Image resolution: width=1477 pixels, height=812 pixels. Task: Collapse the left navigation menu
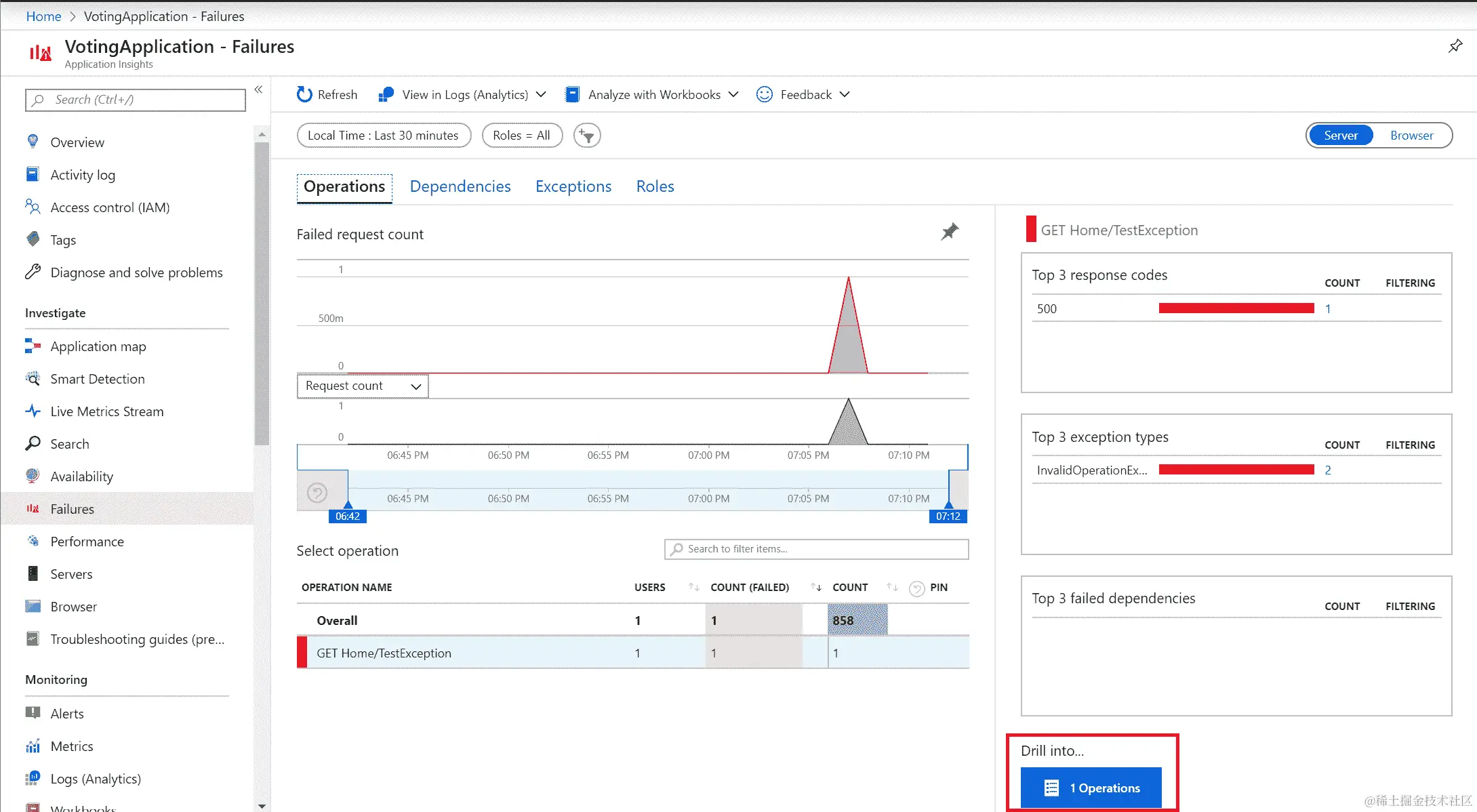pyautogui.click(x=258, y=89)
